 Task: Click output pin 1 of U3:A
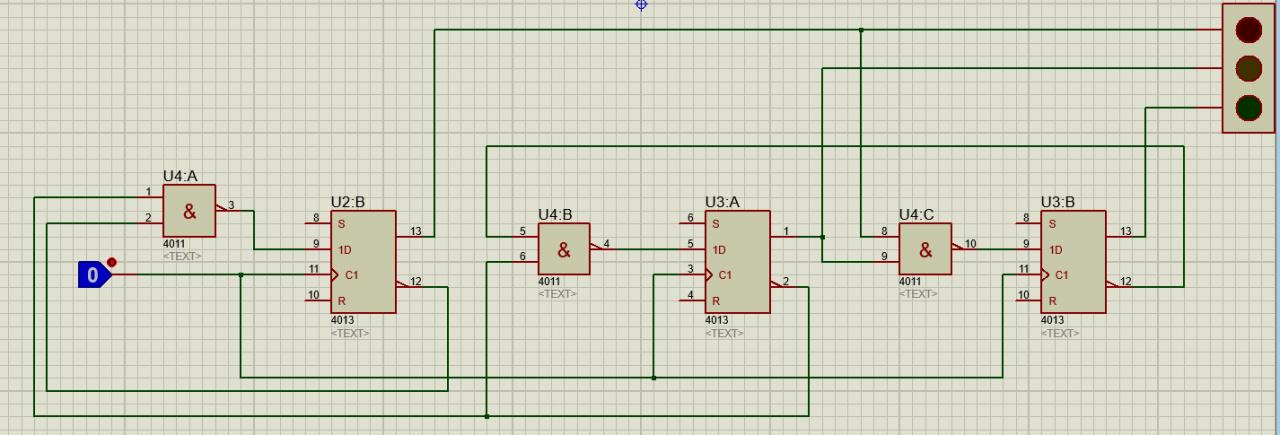tap(786, 233)
